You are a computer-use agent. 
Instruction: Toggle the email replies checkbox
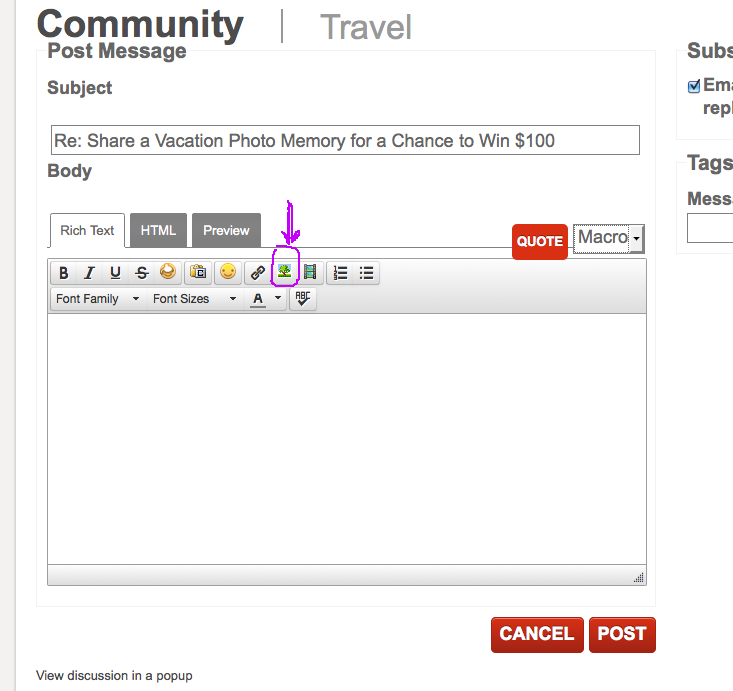pos(694,87)
